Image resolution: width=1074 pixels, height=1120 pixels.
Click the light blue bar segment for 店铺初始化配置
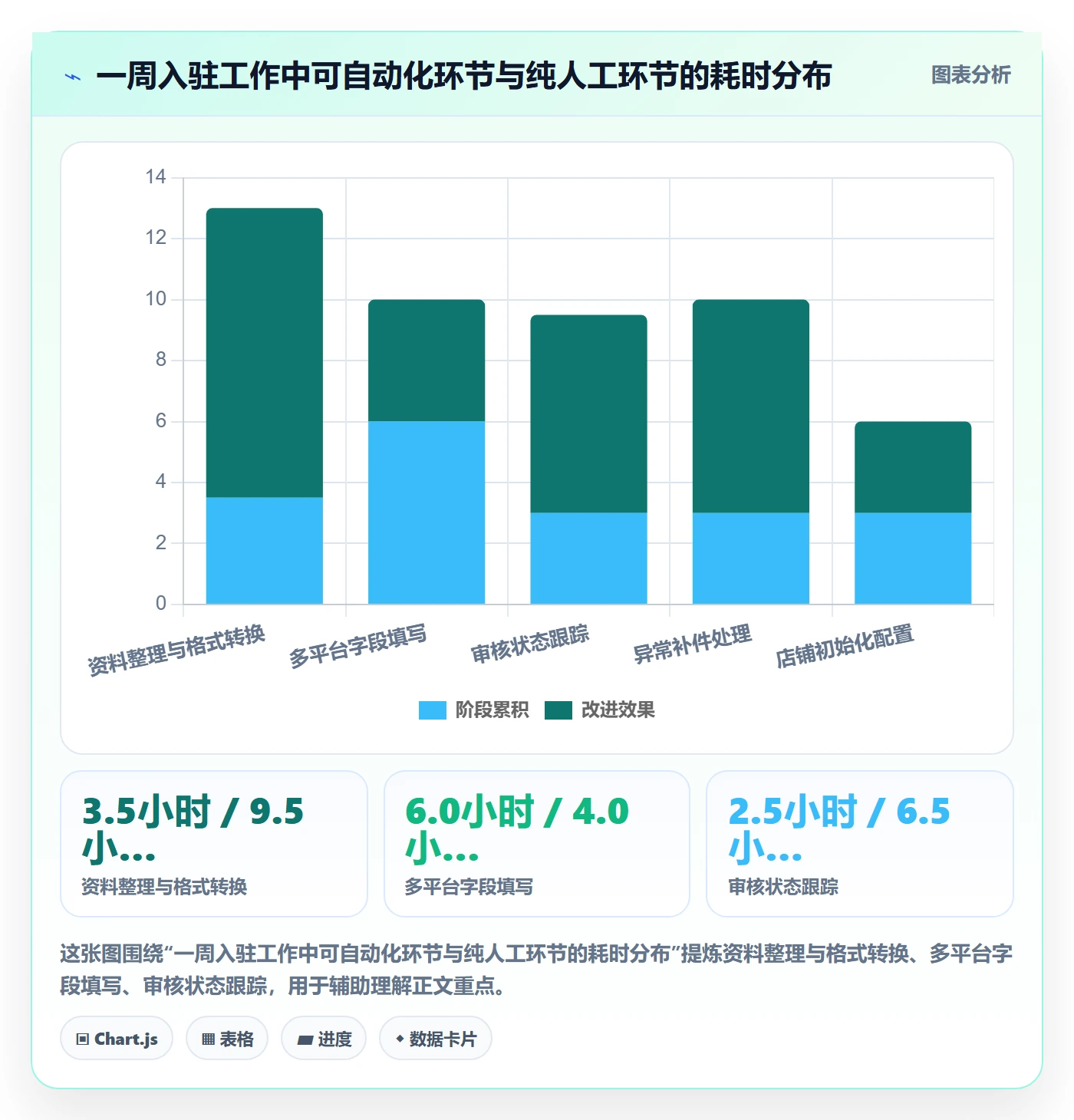(x=913, y=558)
